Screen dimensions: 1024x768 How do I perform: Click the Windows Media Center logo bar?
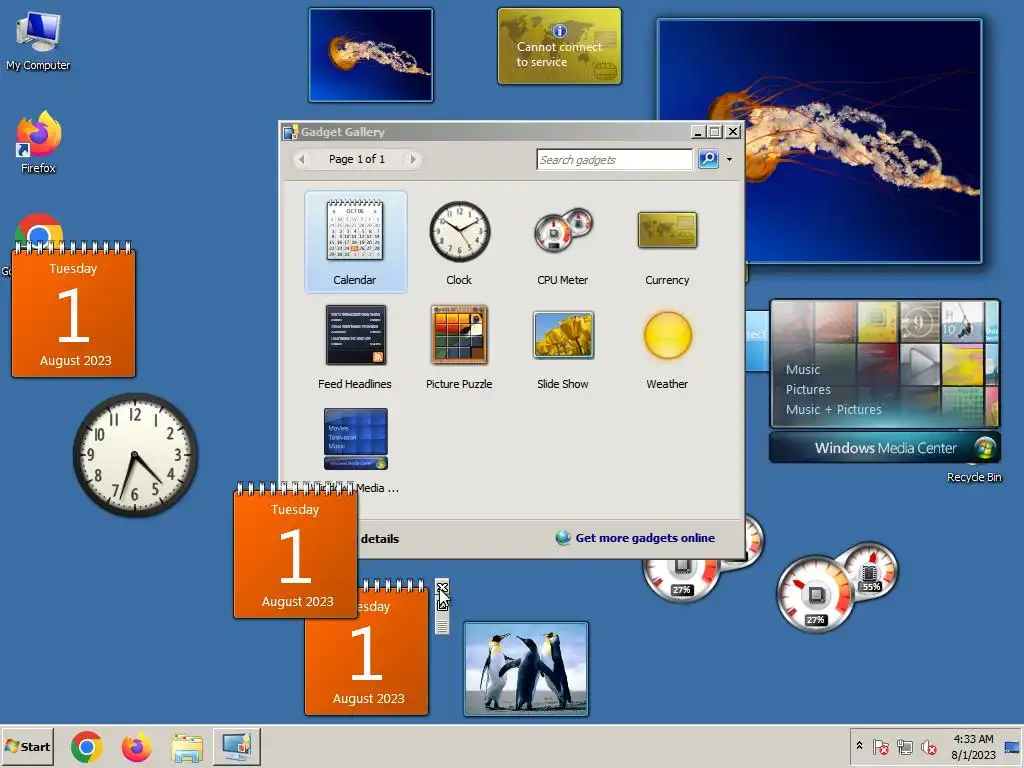click(x=885, y=448)
